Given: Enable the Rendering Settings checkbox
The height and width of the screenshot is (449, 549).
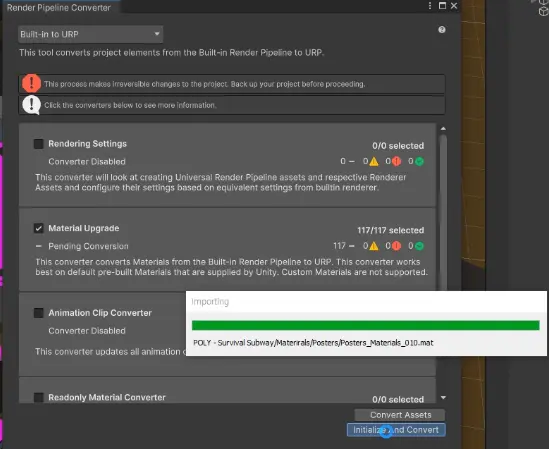Looking at the screenshot, I should (39, 144).
